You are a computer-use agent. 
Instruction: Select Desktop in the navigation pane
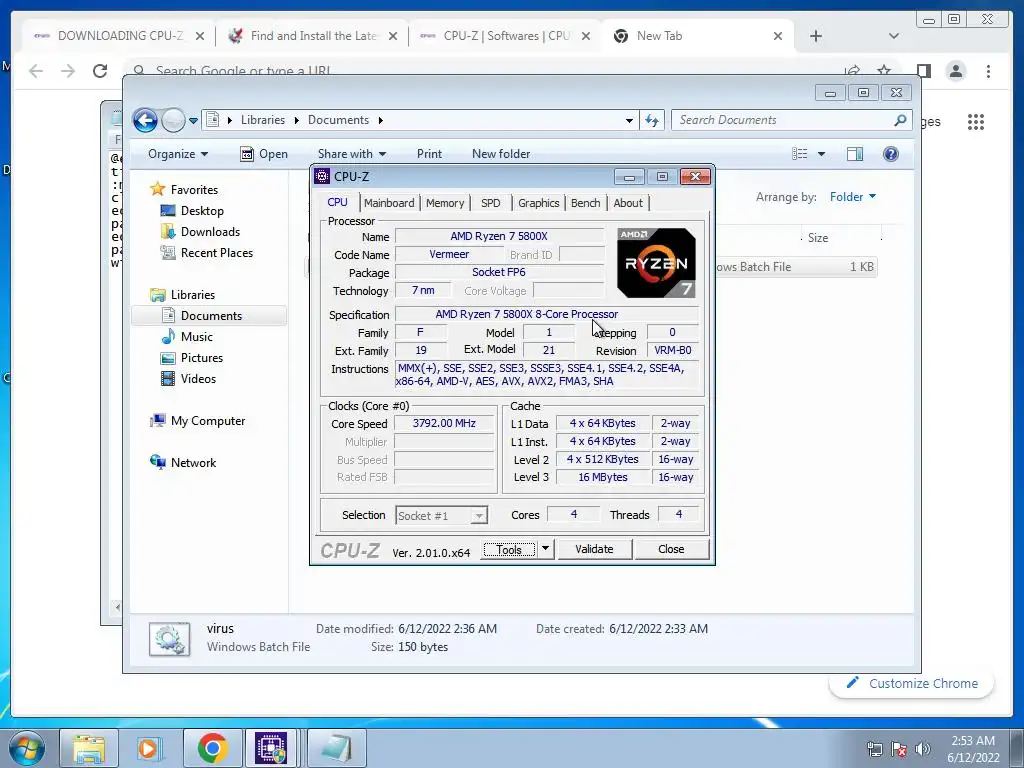point(202,211)
